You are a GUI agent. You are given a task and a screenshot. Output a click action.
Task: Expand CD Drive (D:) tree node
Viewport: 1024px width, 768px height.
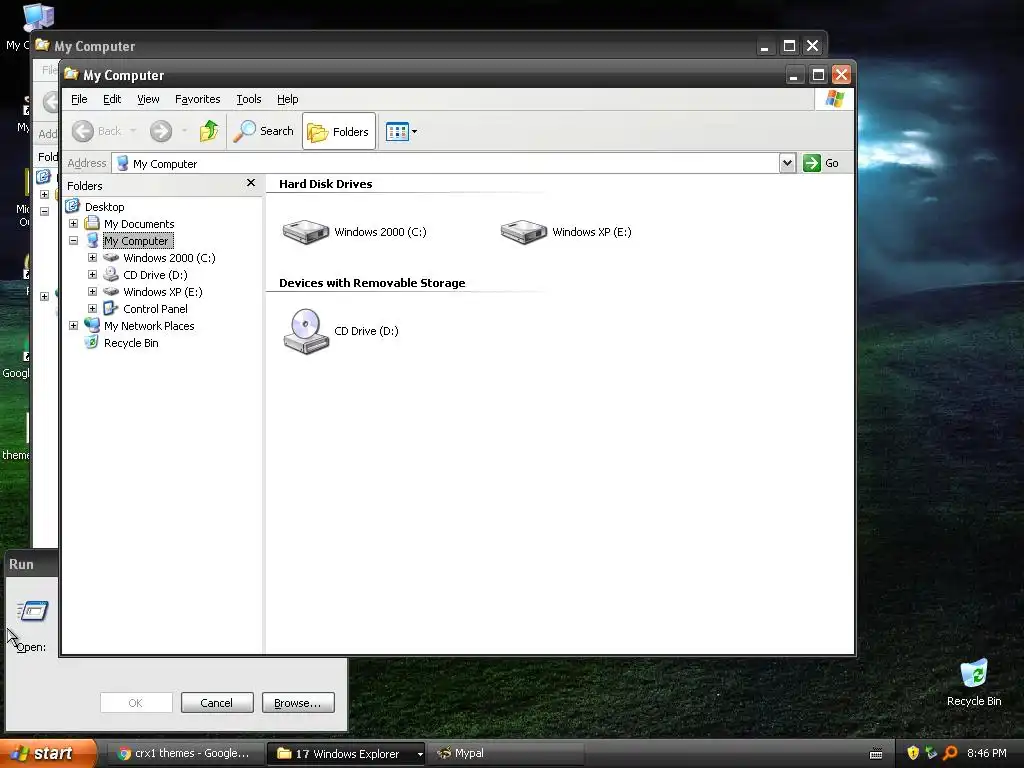coord(92,274)
